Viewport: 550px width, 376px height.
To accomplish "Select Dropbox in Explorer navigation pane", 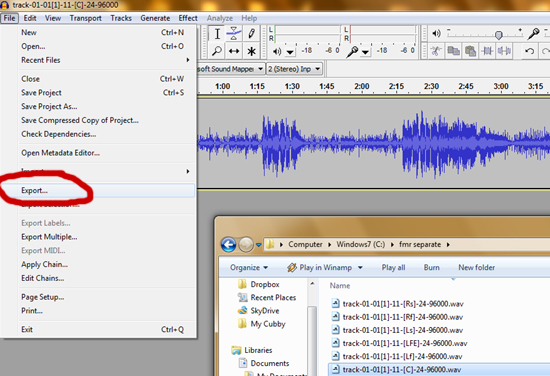I will tap(265, 284).
